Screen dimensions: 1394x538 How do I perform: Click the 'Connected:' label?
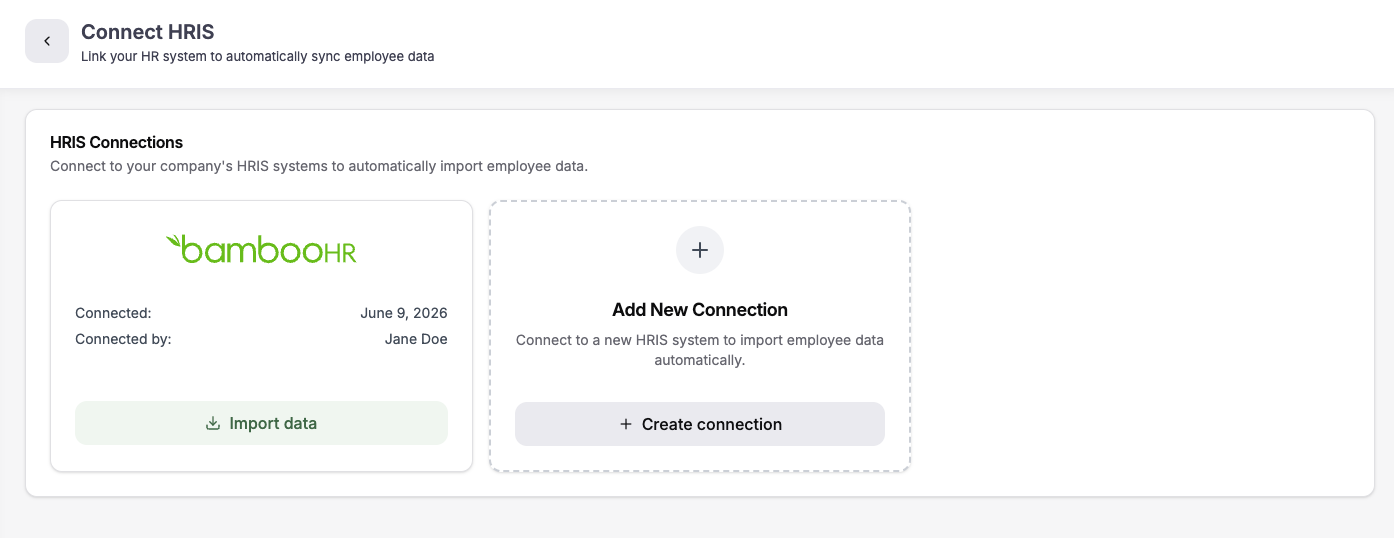(x=113, y=313)
